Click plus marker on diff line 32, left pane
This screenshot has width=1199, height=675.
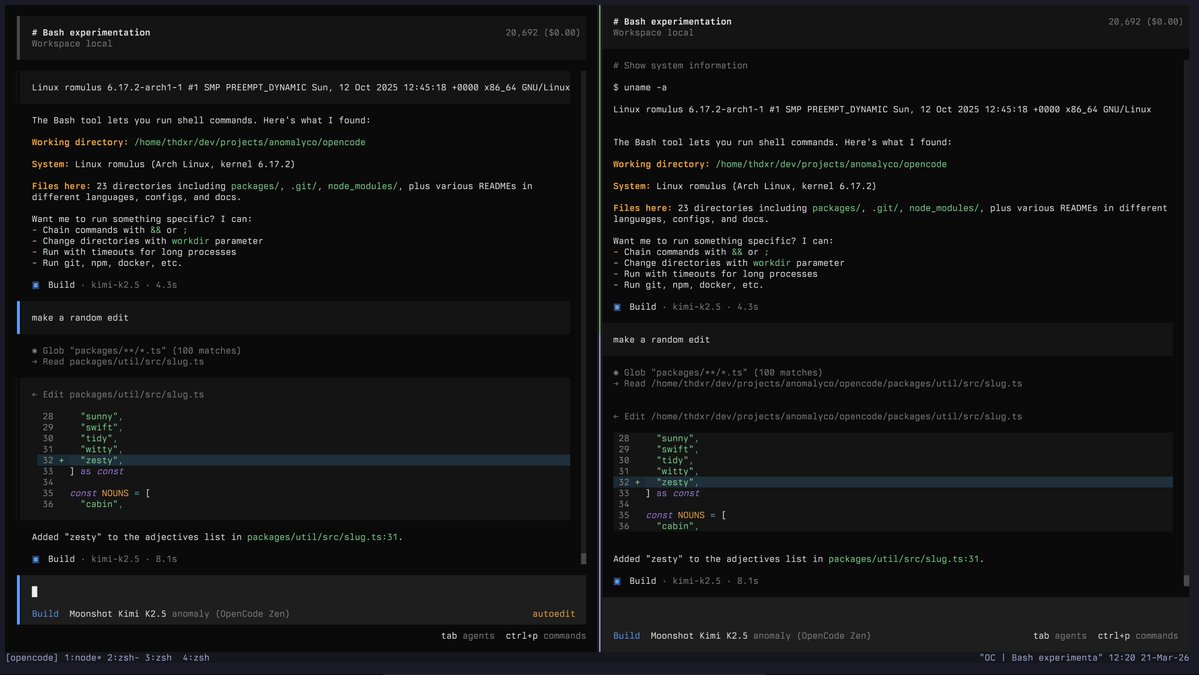61,460
